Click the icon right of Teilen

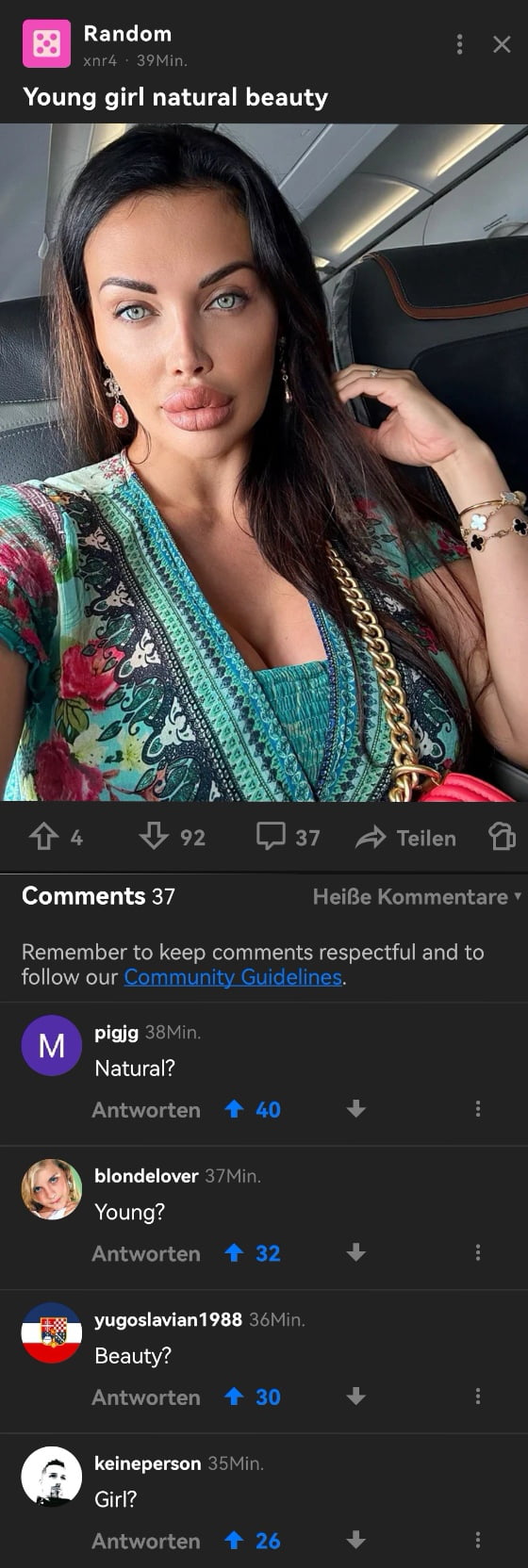click(x=503, y=836)
